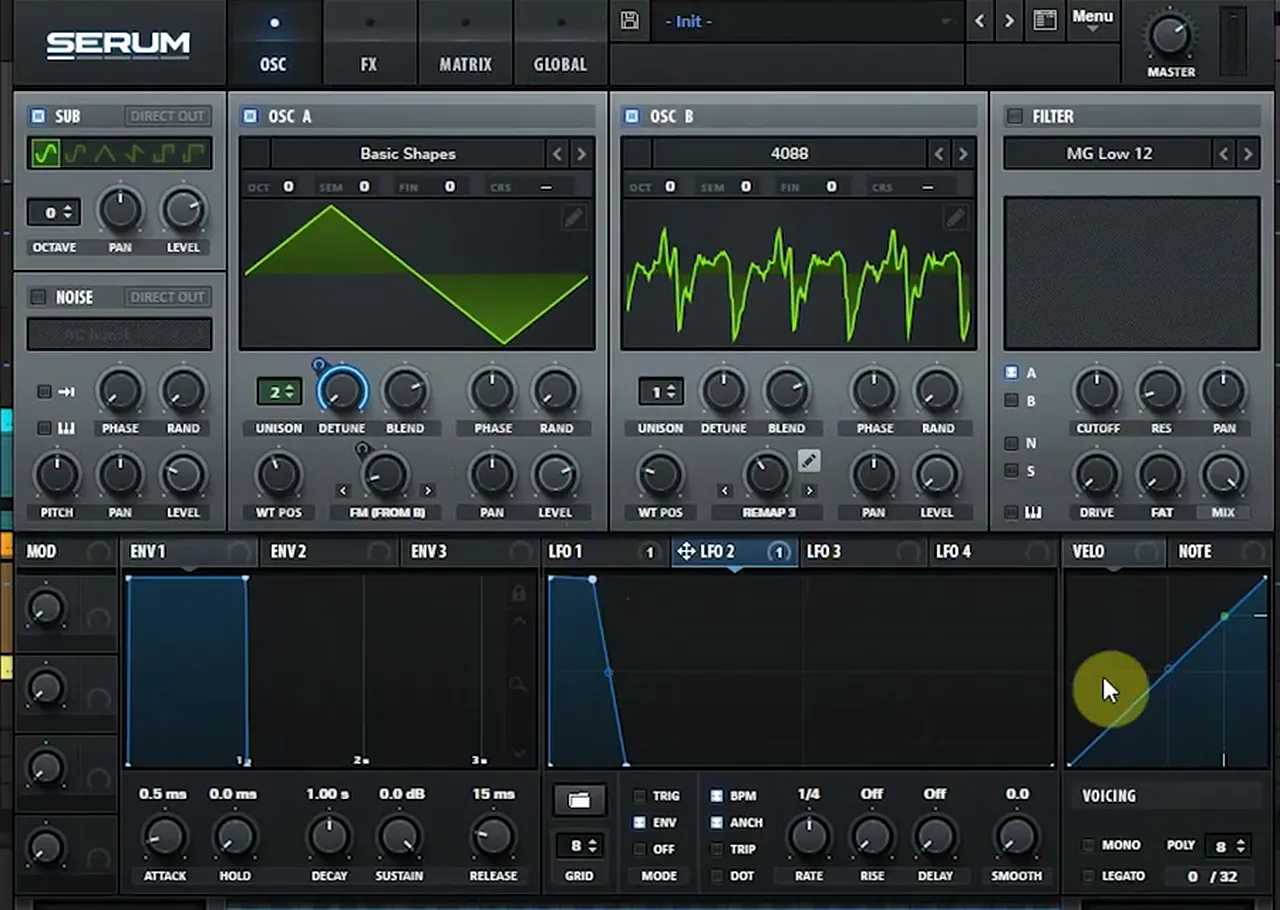The width and height of the screenshot is (1280, 910).
Task: Open the OSC B remap editor pencil icon
Action: [x=809, y=460]
